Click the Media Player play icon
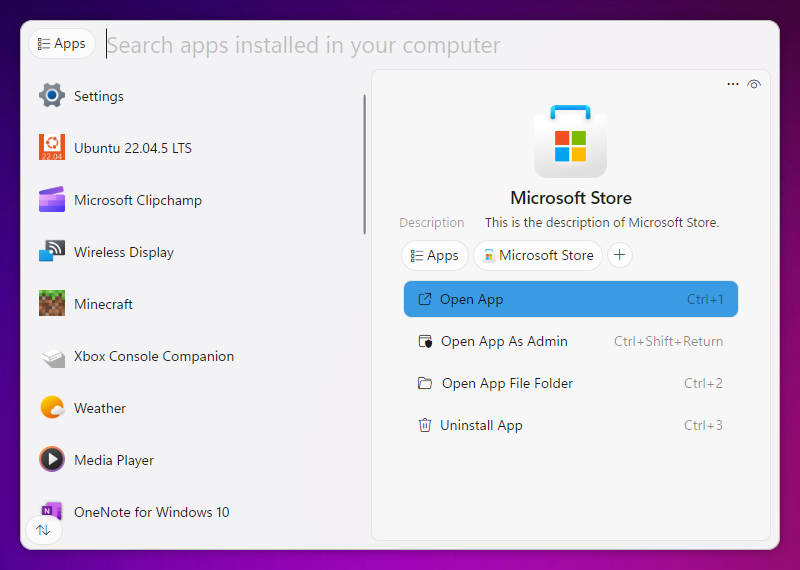Image resolution: width=800 pixels, height=570 pixels. [x=52, y=459]
